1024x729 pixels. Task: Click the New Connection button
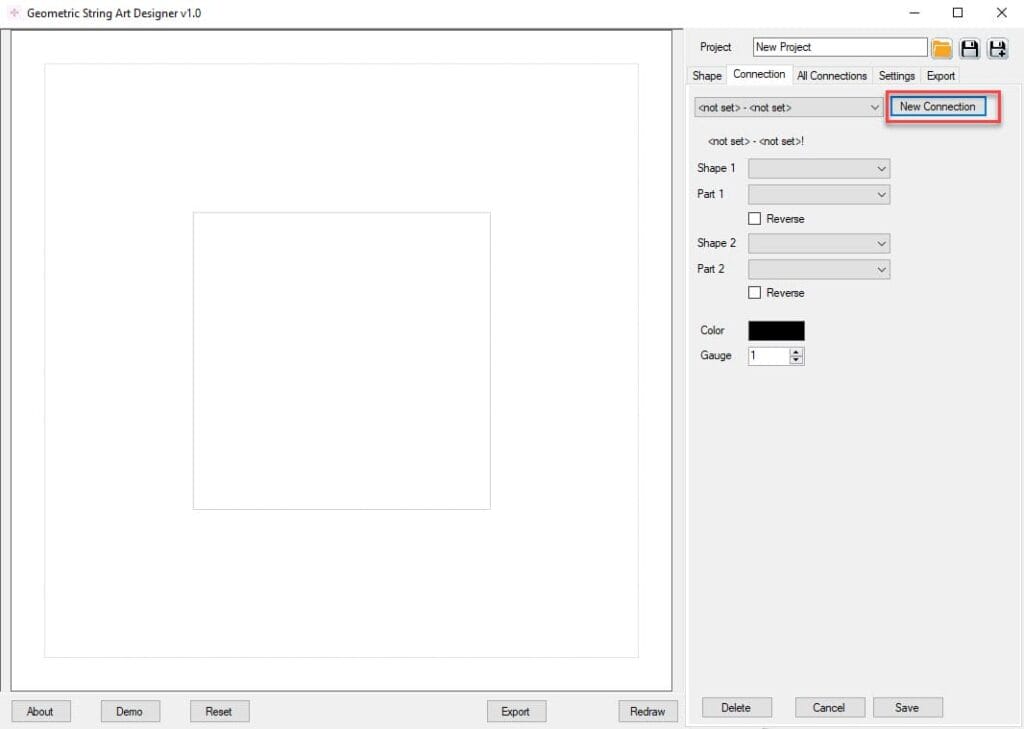click(x=937, y=107)
